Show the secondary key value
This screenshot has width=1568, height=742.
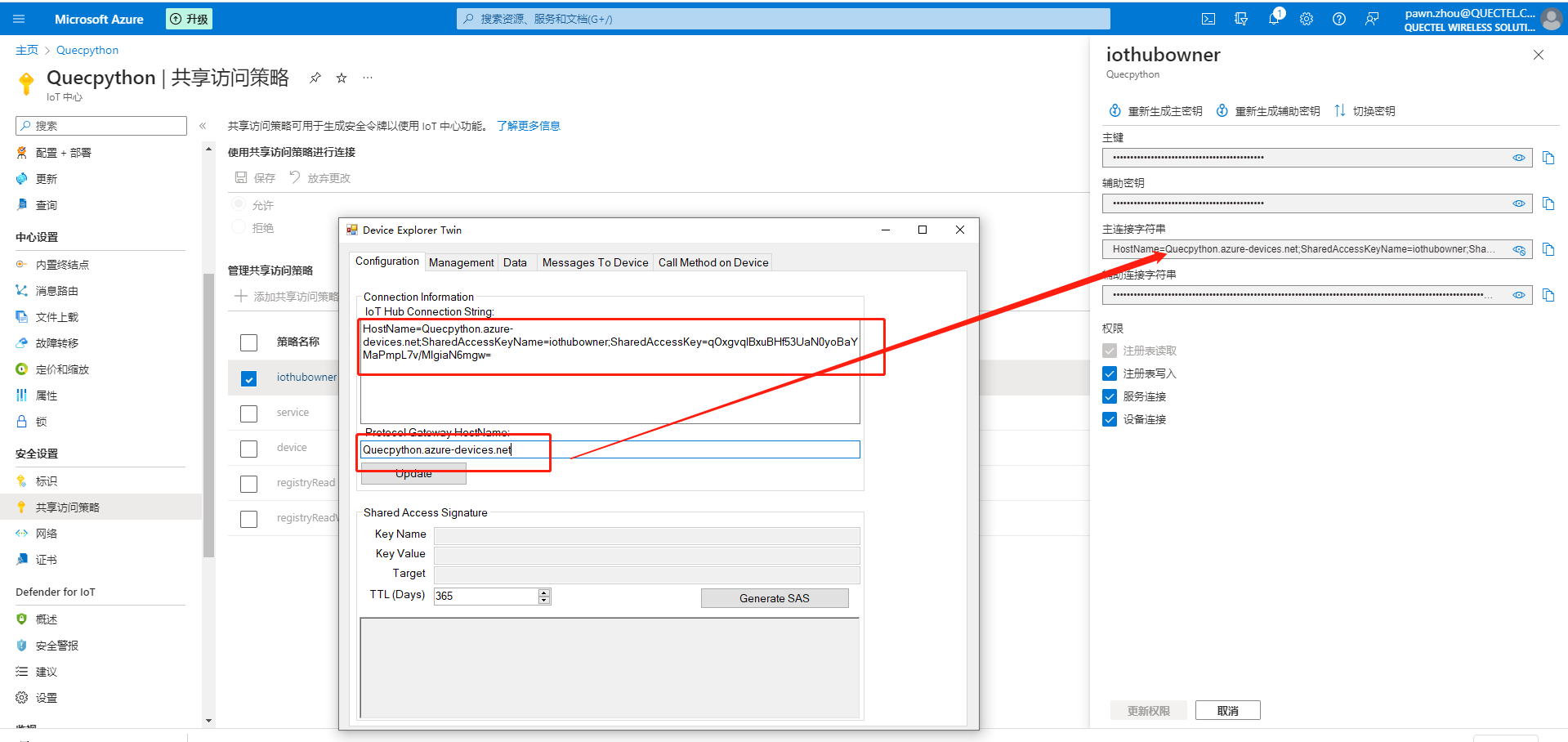[x=1519, y=203]
